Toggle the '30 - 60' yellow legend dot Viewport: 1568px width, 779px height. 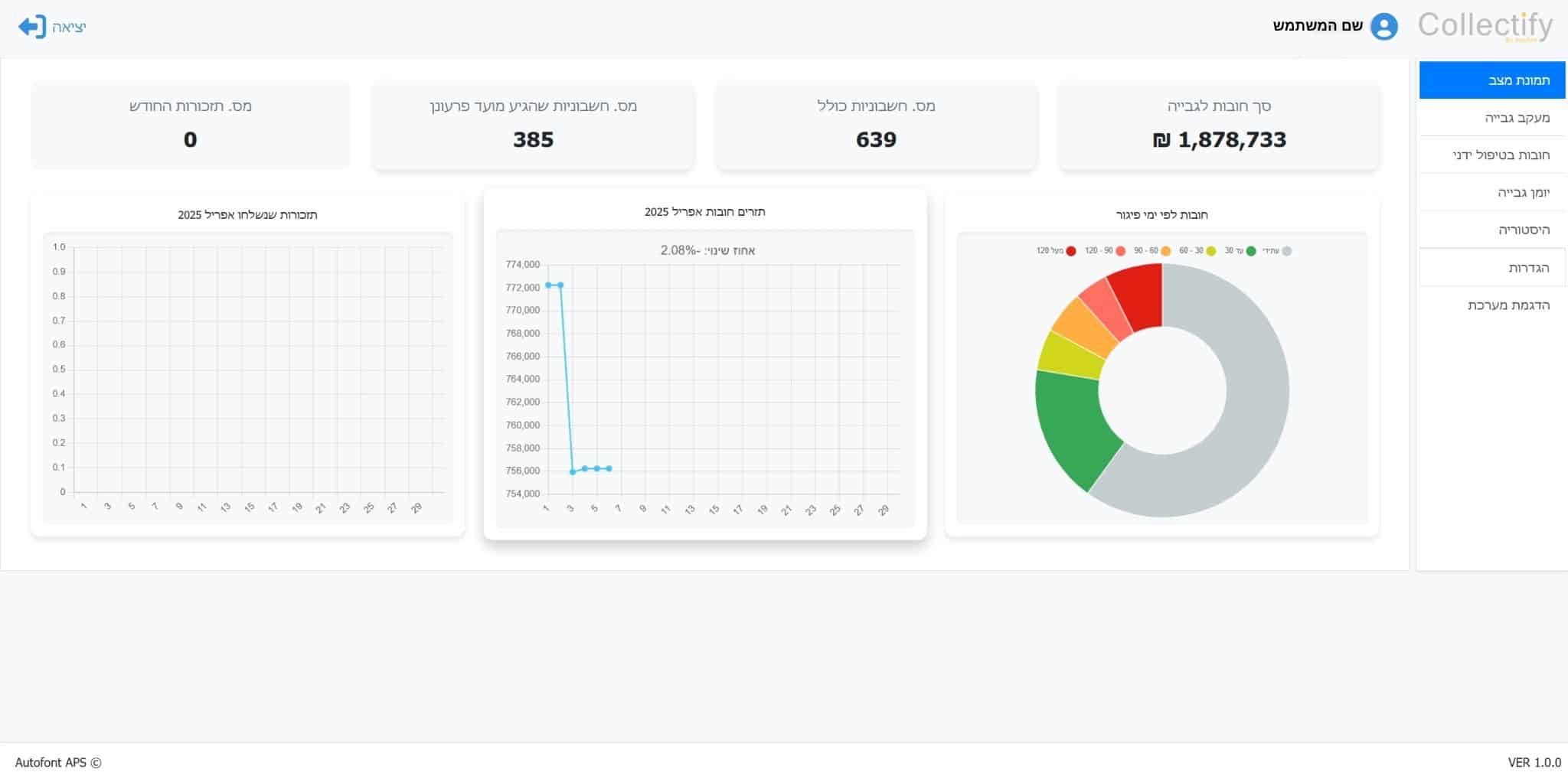(1211, 251)
